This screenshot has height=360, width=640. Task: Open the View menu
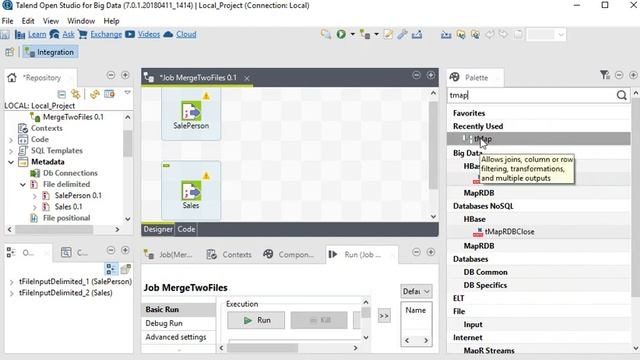[51, 21]
